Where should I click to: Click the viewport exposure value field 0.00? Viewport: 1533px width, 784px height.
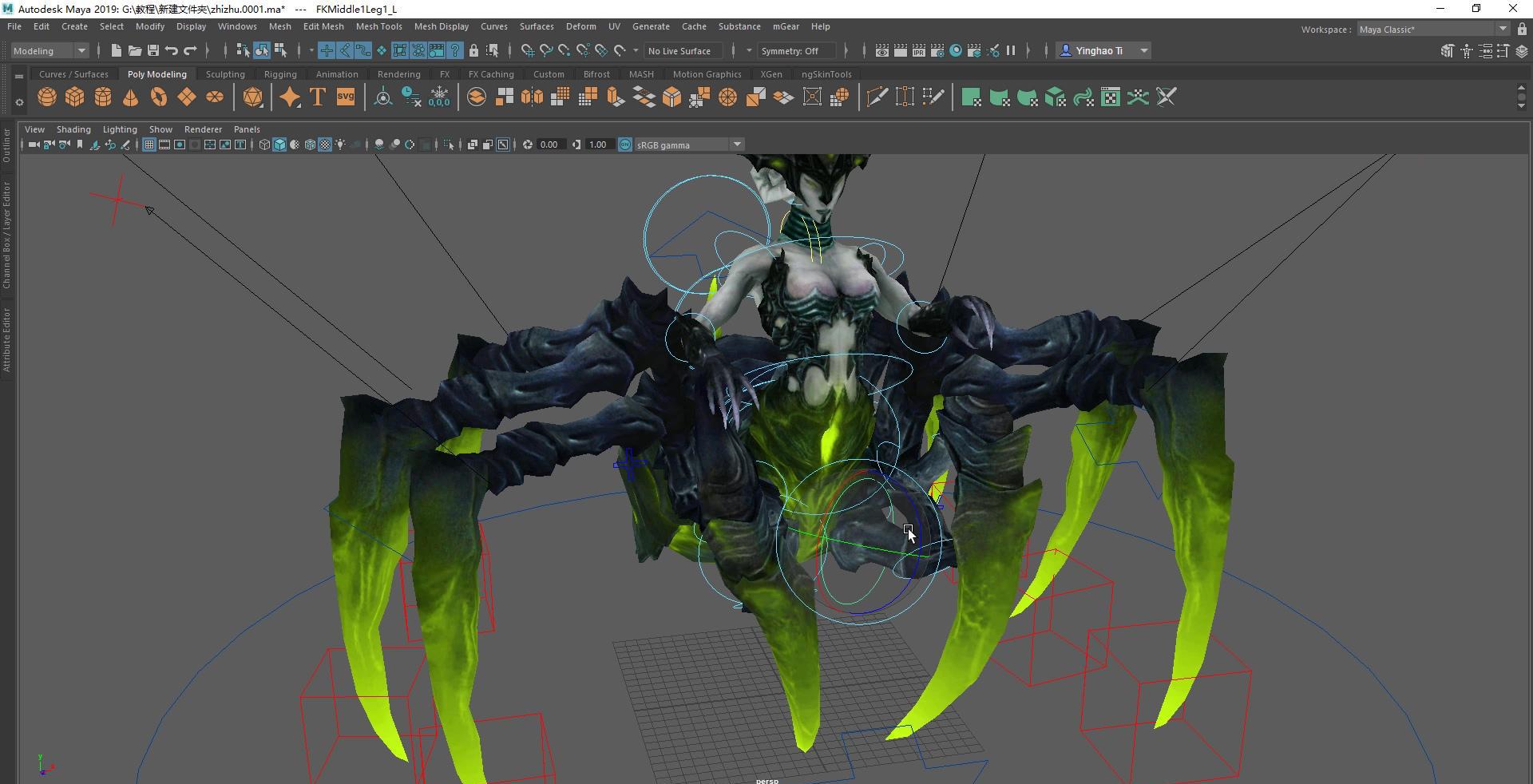pos(550,145)
